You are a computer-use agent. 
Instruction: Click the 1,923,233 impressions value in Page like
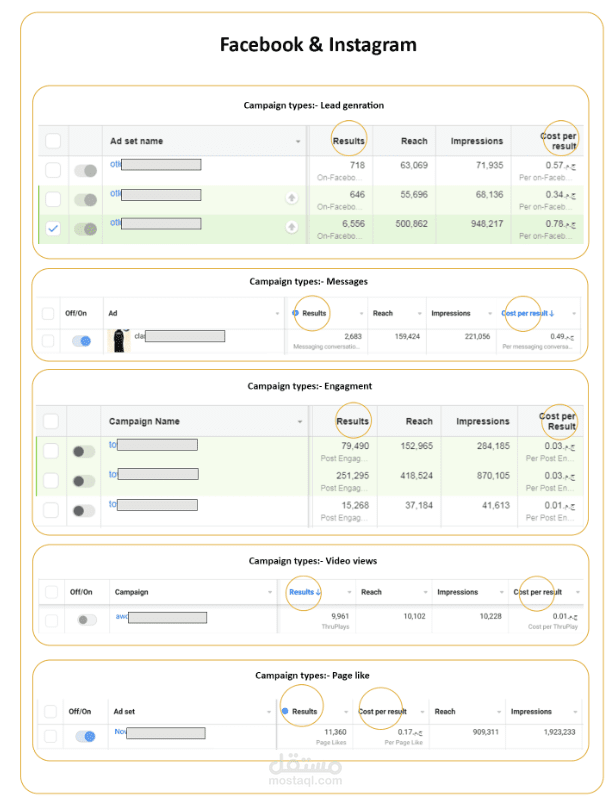[x=559, y=732]
